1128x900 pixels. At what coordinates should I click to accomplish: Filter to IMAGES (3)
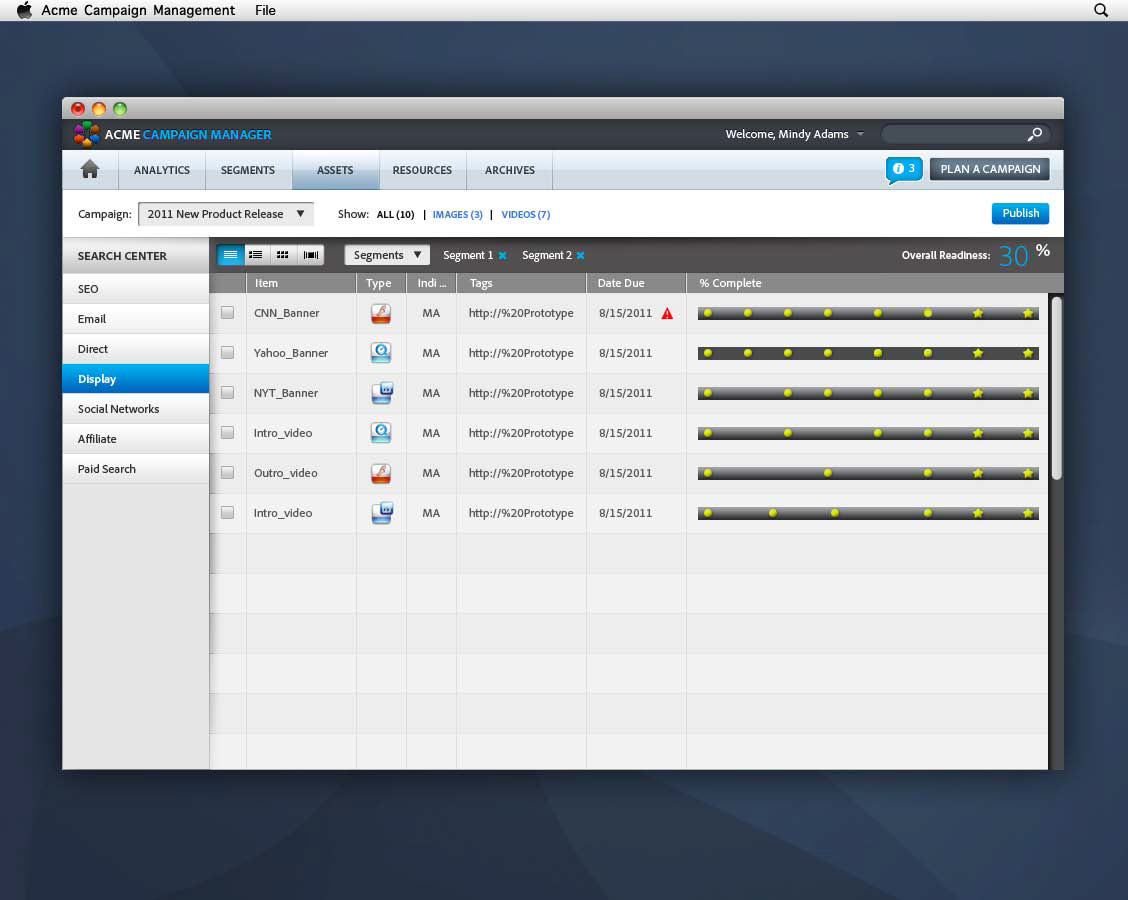tap(458, 214)
